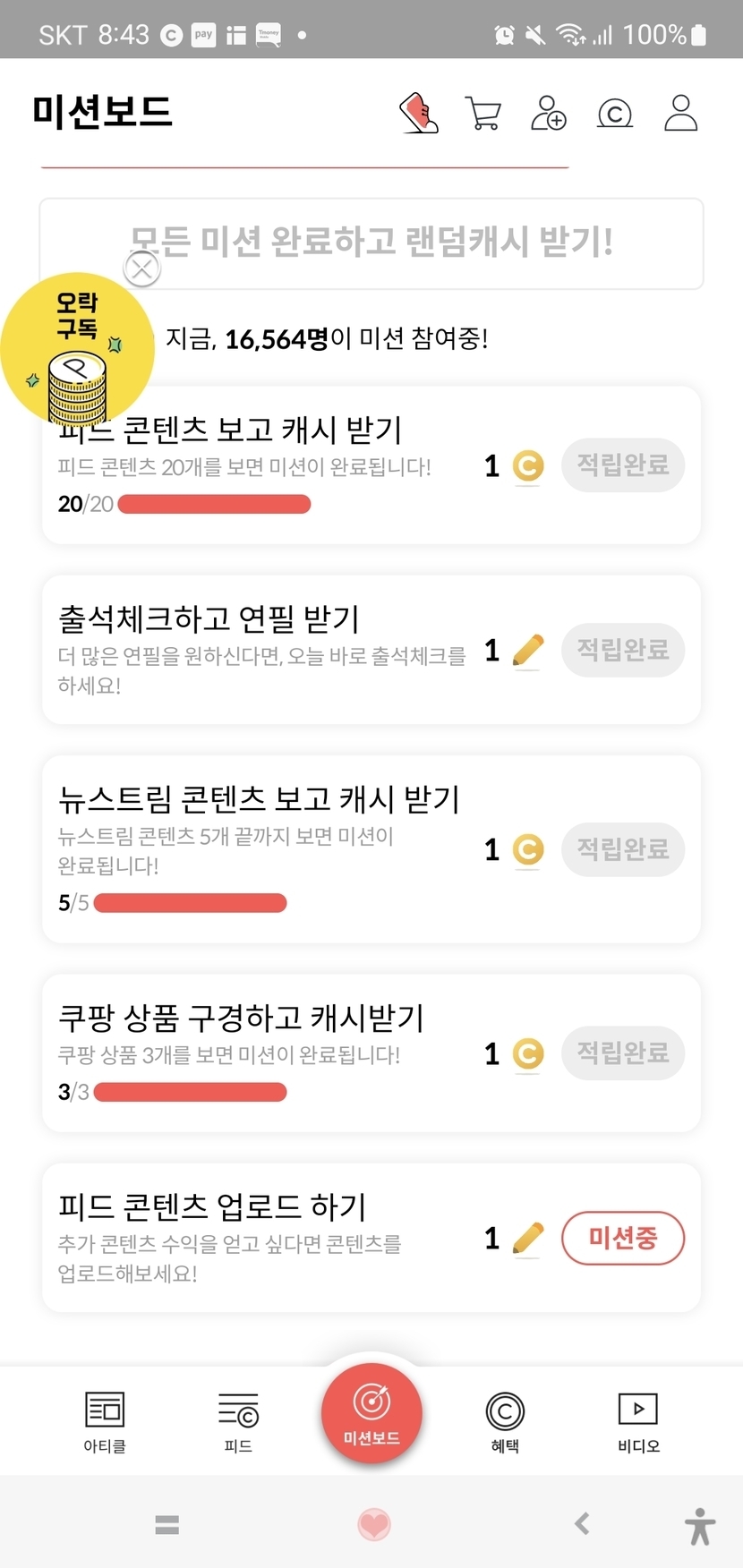
Task: Tap 적립완료 on 출석체크하고 연필 받기
Action: pos(622,650)
